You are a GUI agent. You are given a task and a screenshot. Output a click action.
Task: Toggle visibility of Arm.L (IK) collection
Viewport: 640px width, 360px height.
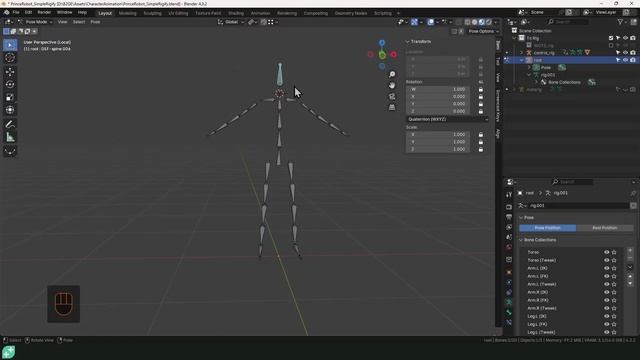pos(607,268)
